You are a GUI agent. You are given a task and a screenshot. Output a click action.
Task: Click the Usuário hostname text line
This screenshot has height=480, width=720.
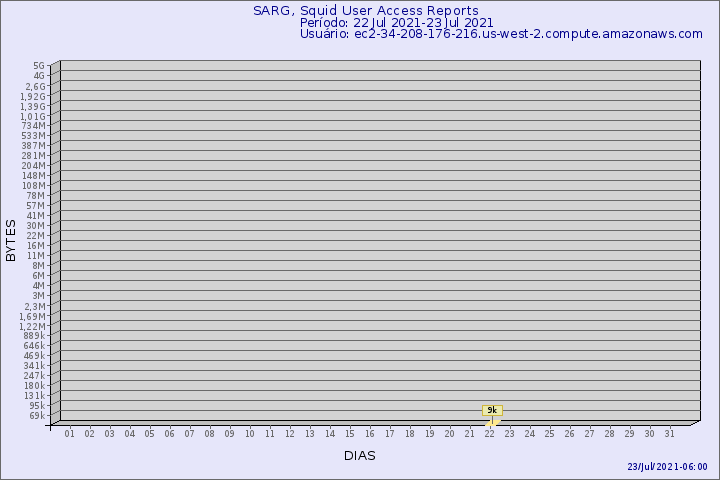click(501, 34)
